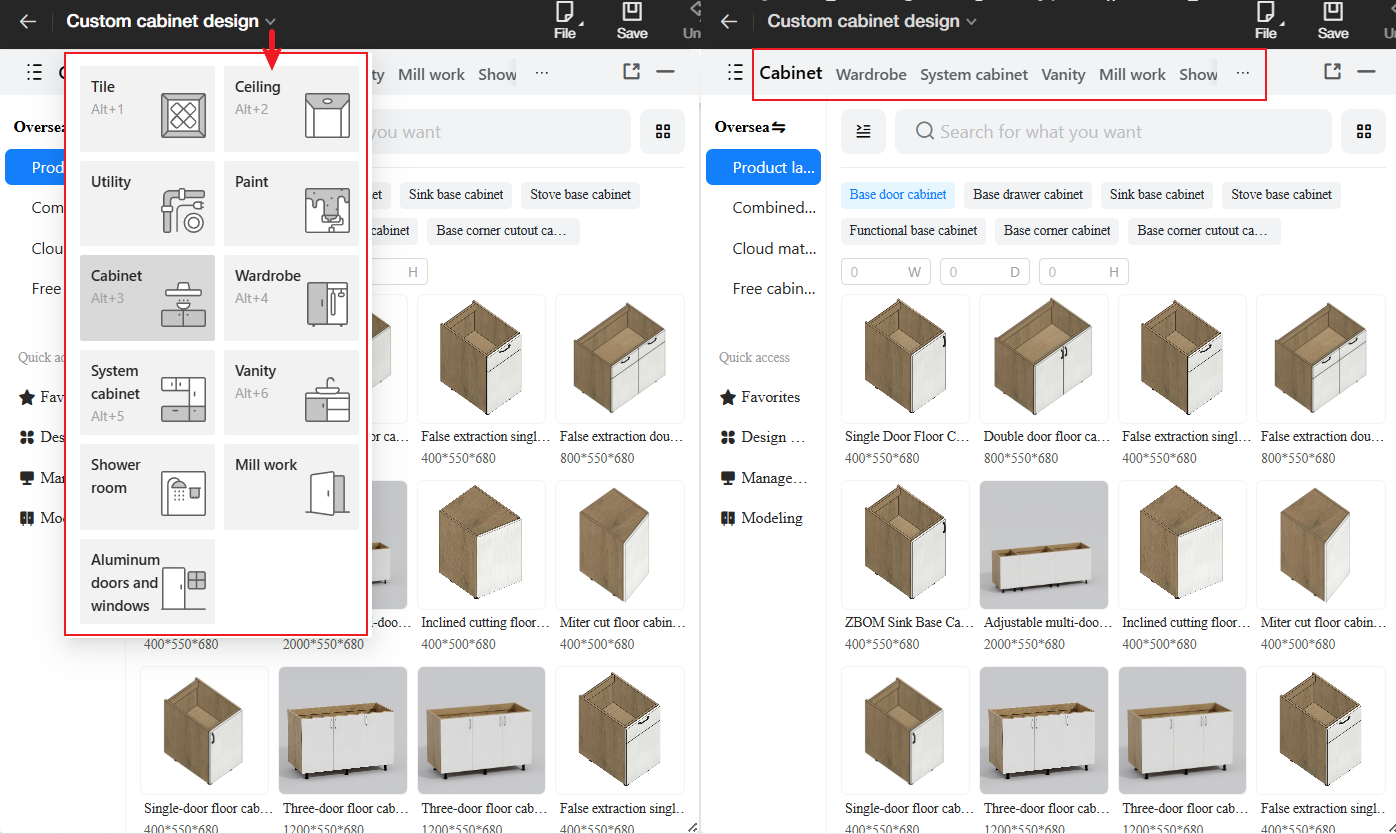1396x834 pixels.
Task: Open the Shower room category tile
Action: pos(147,487)
